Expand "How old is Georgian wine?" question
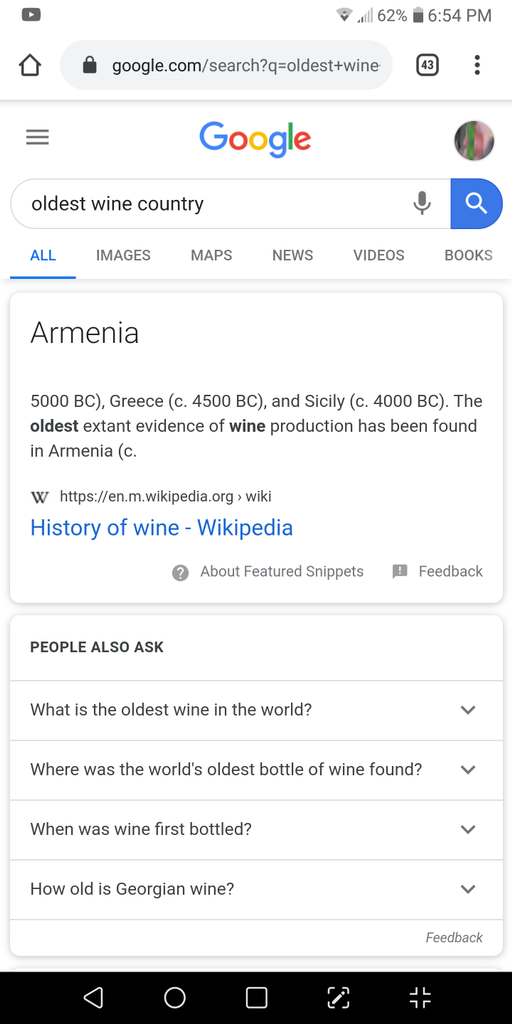Screen dimensions: 512x1024 point(256,889)
